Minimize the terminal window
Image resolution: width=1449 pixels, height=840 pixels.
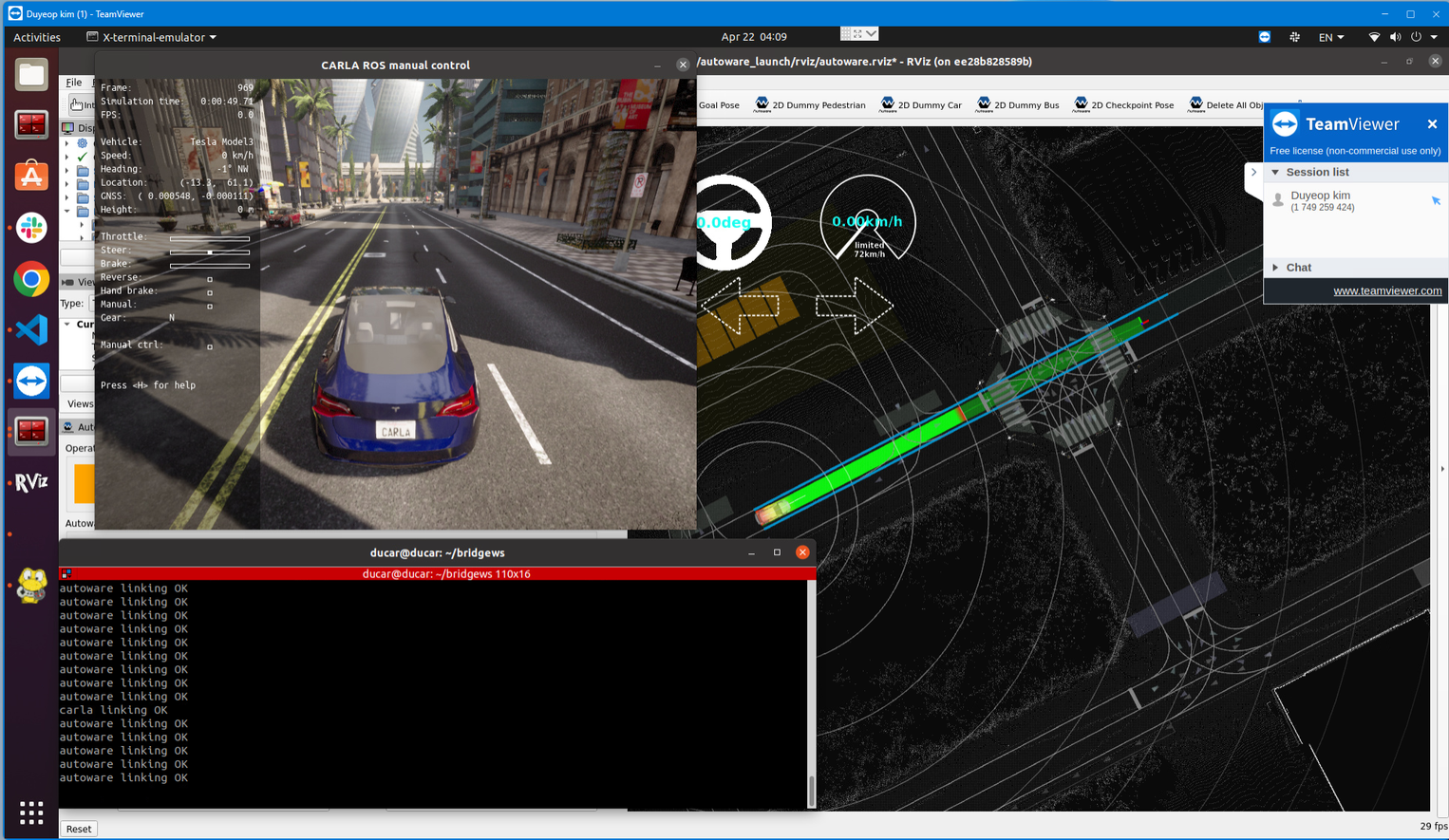[x=751, y=552]
